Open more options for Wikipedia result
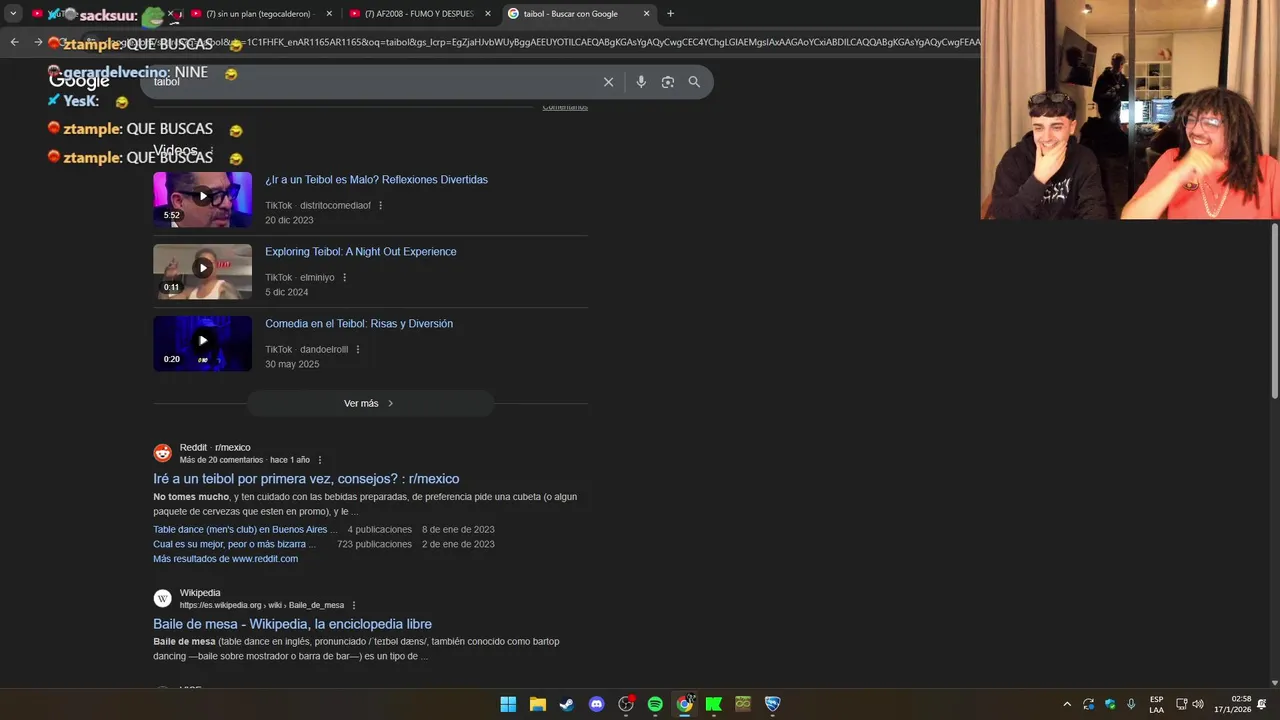This screenshot has width=1280, height=720. (x=353, y=605)
